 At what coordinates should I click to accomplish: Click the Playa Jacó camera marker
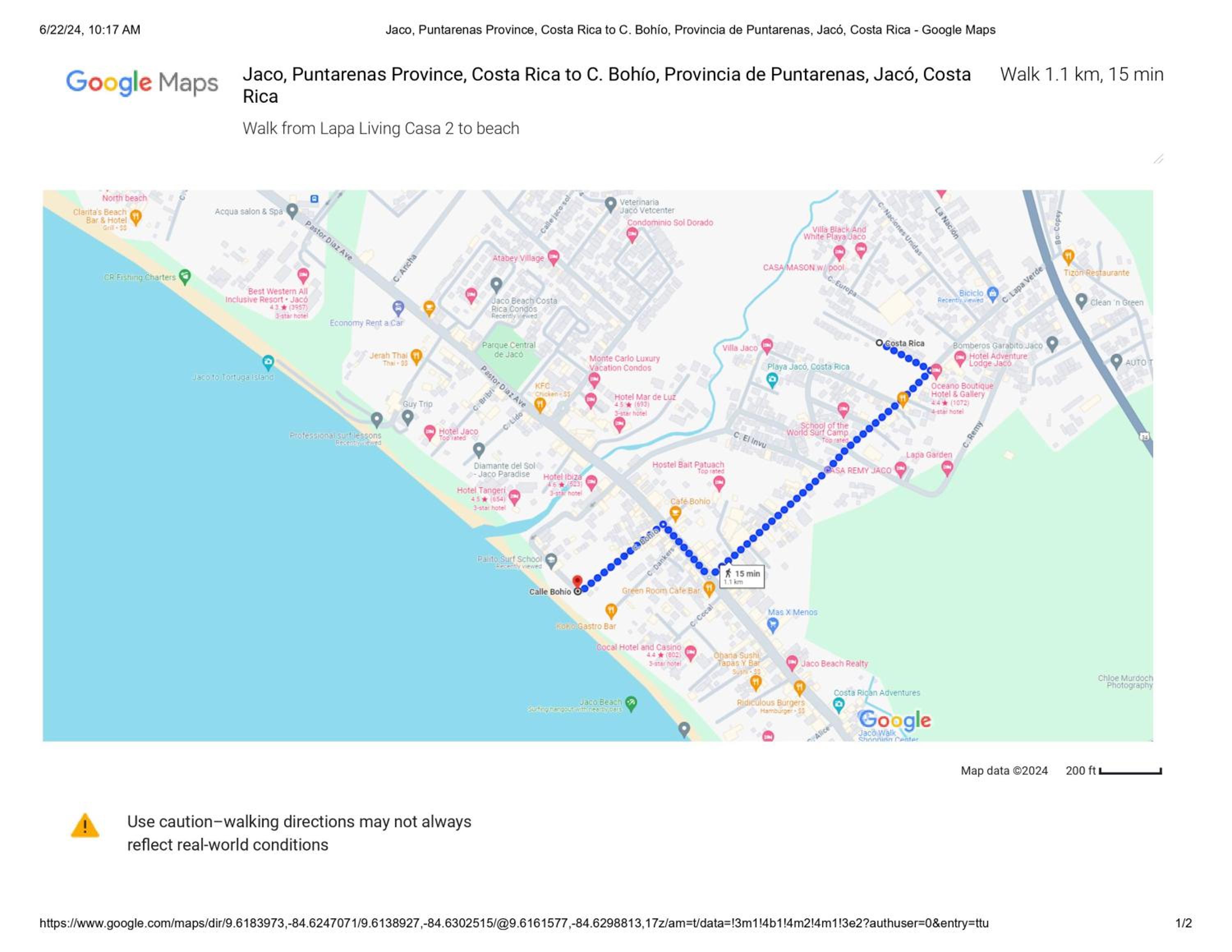coord(772,380)
